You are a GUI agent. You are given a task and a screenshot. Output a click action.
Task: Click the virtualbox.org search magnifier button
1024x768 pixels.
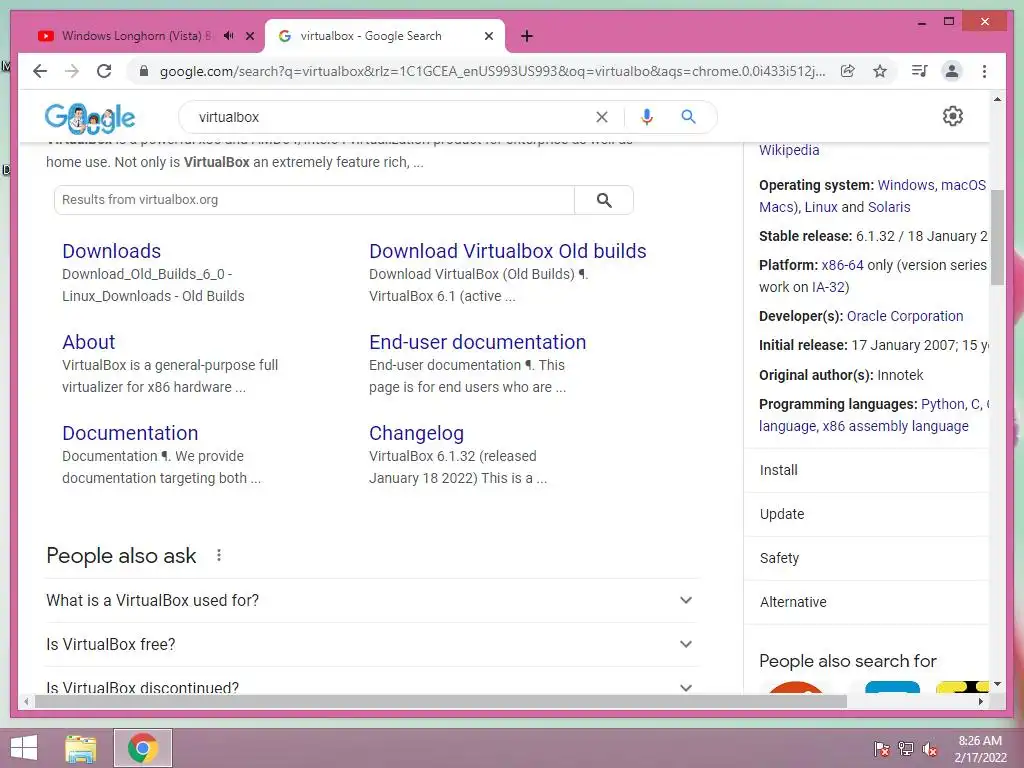pos(604,200)
